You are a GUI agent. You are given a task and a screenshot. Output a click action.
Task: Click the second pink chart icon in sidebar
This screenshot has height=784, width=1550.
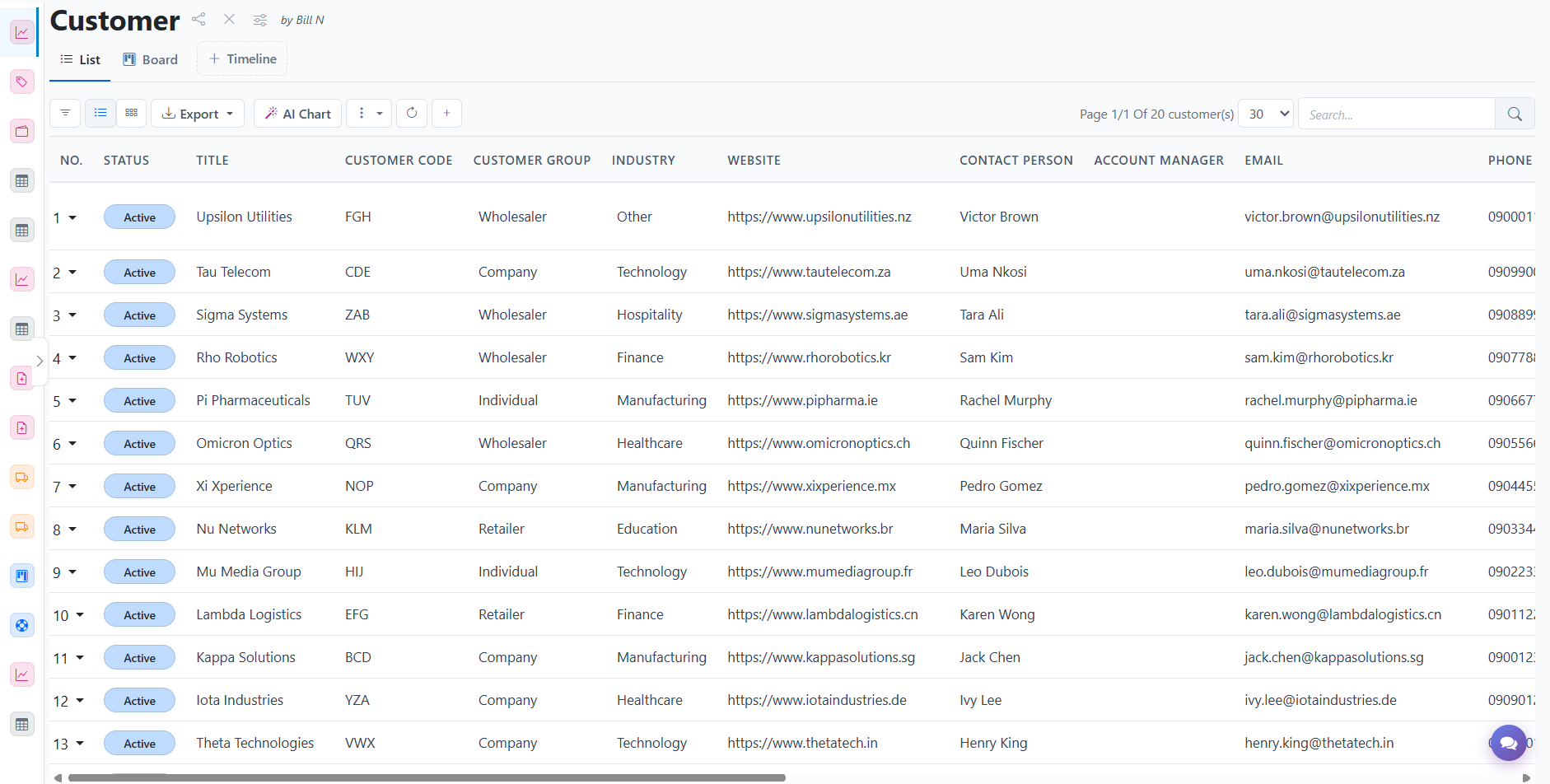coord(22,279)
